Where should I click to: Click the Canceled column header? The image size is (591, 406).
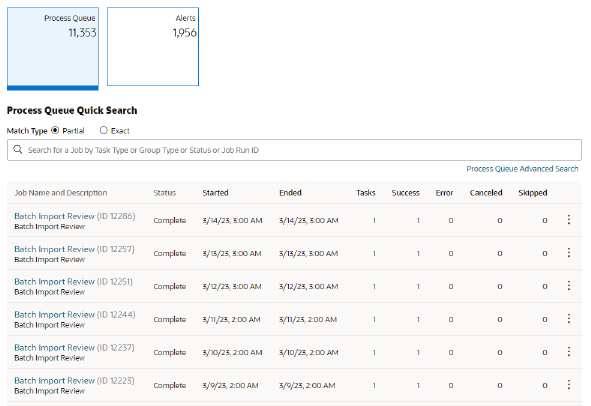[486, 193]
